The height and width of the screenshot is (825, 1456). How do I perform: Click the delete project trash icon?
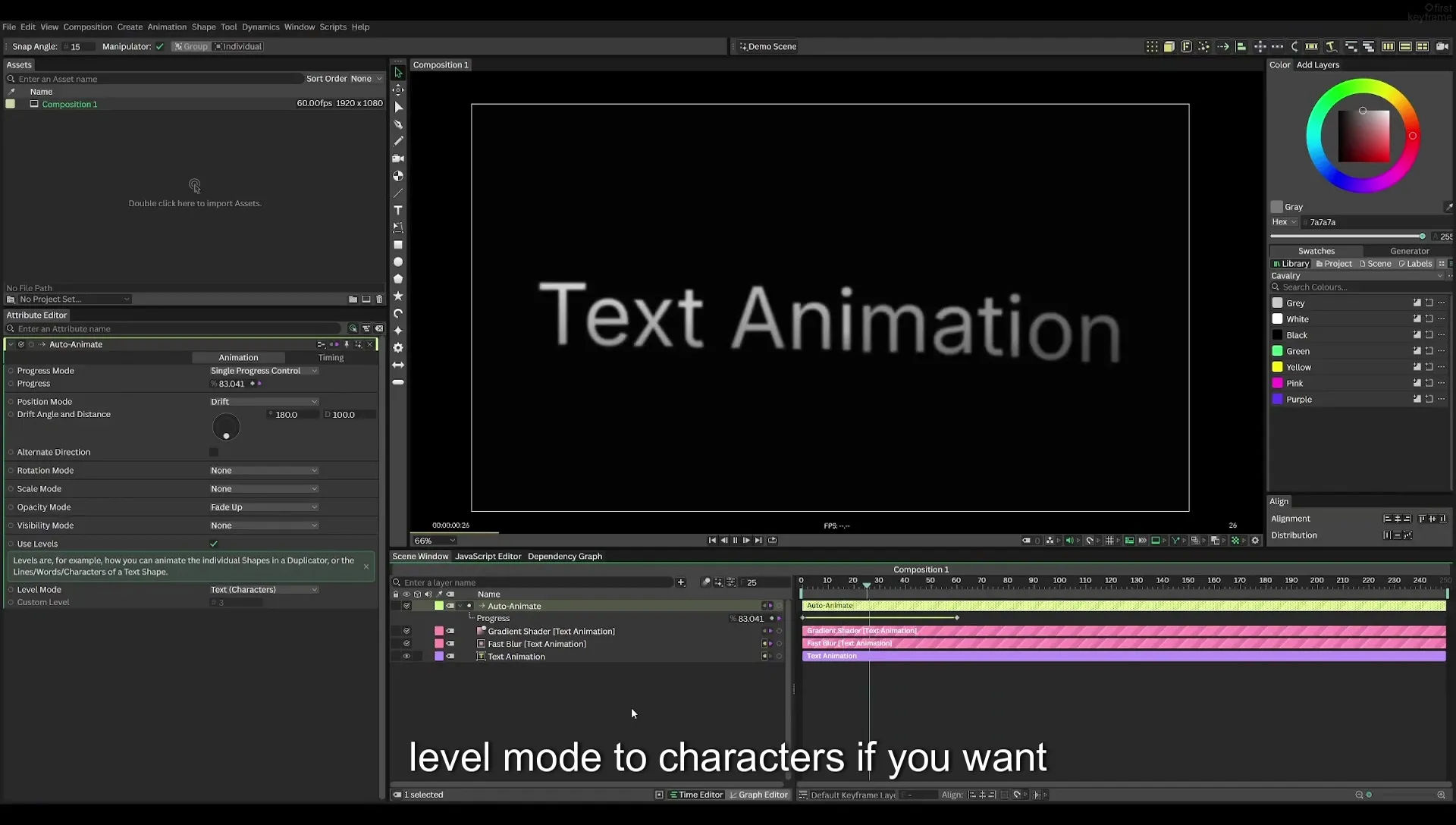coord(380,300)
